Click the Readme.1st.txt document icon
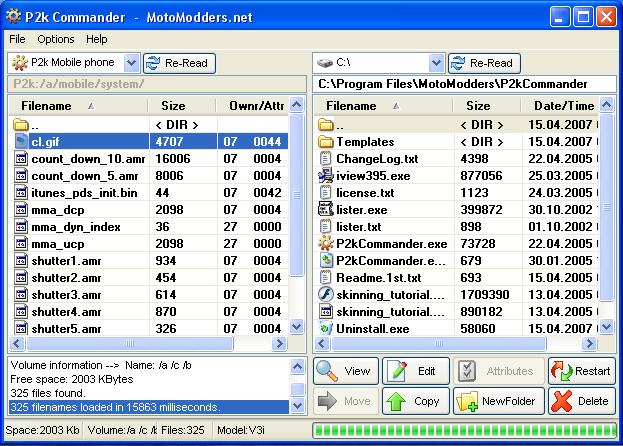The width and height of the screenshot is (623, 446). [325, 278]
